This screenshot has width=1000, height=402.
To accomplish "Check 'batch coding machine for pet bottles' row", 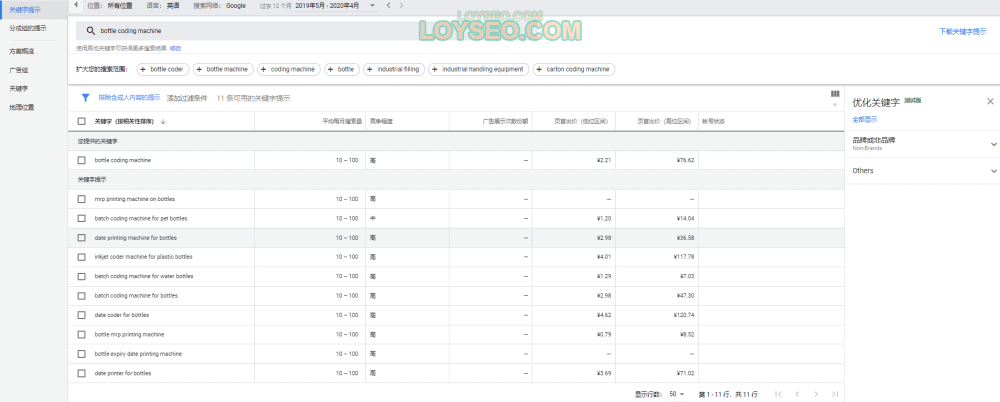I will [x=82, y=218].
